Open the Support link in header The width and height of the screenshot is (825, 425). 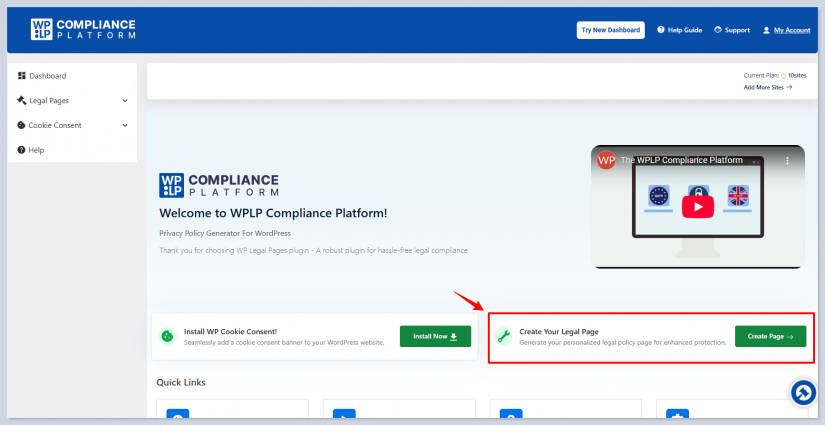click(732, 30)
